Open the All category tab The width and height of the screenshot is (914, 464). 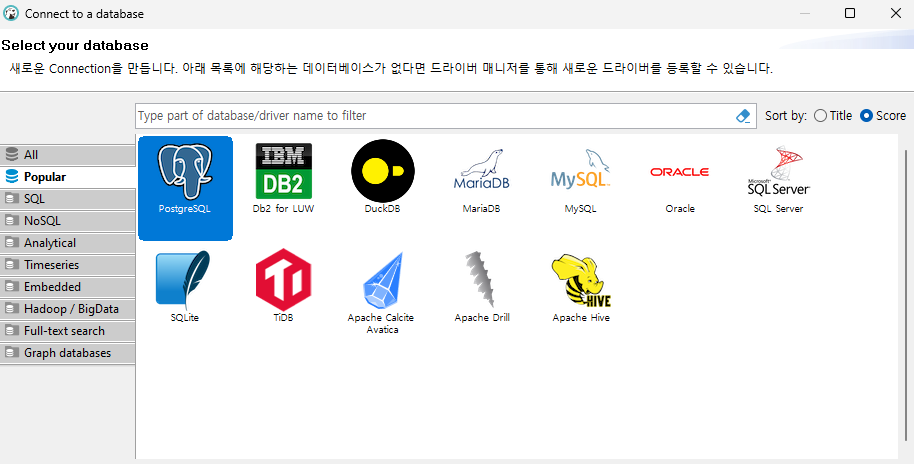click(x=68, y=155)
